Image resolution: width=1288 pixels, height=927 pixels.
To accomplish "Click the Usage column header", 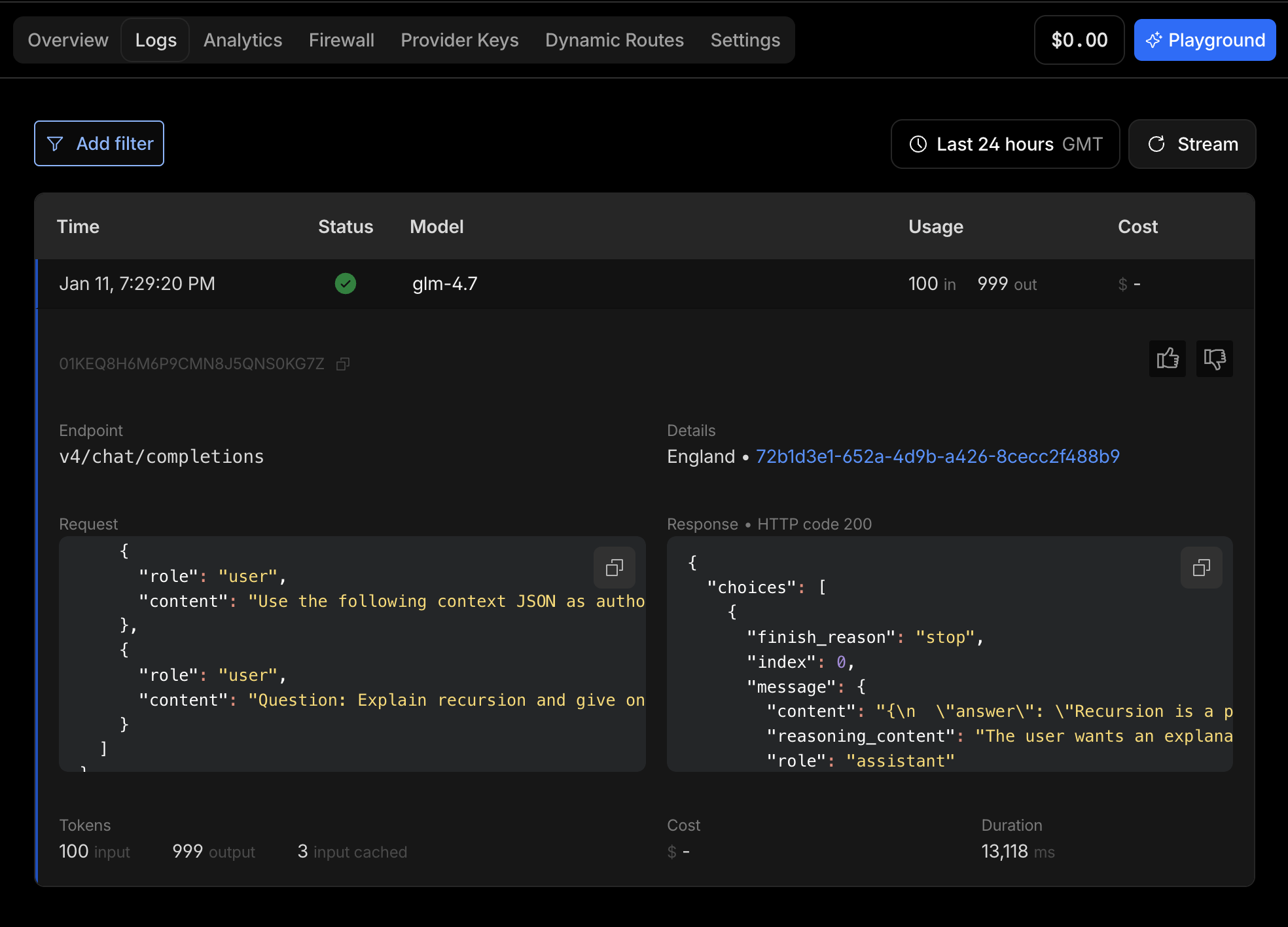I will click(x=936, y=227).
